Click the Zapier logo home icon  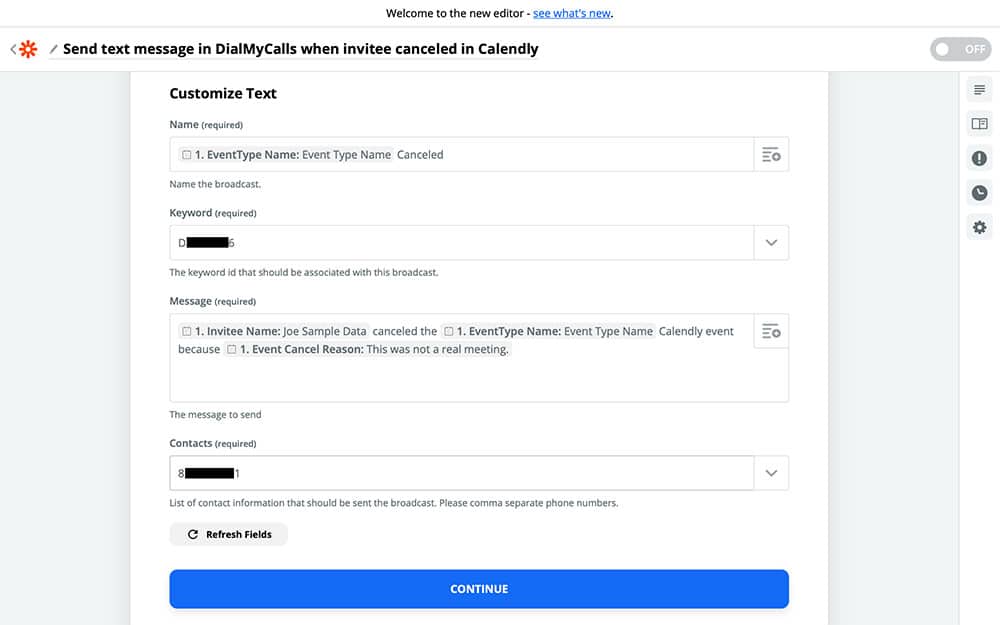(28, 49)
